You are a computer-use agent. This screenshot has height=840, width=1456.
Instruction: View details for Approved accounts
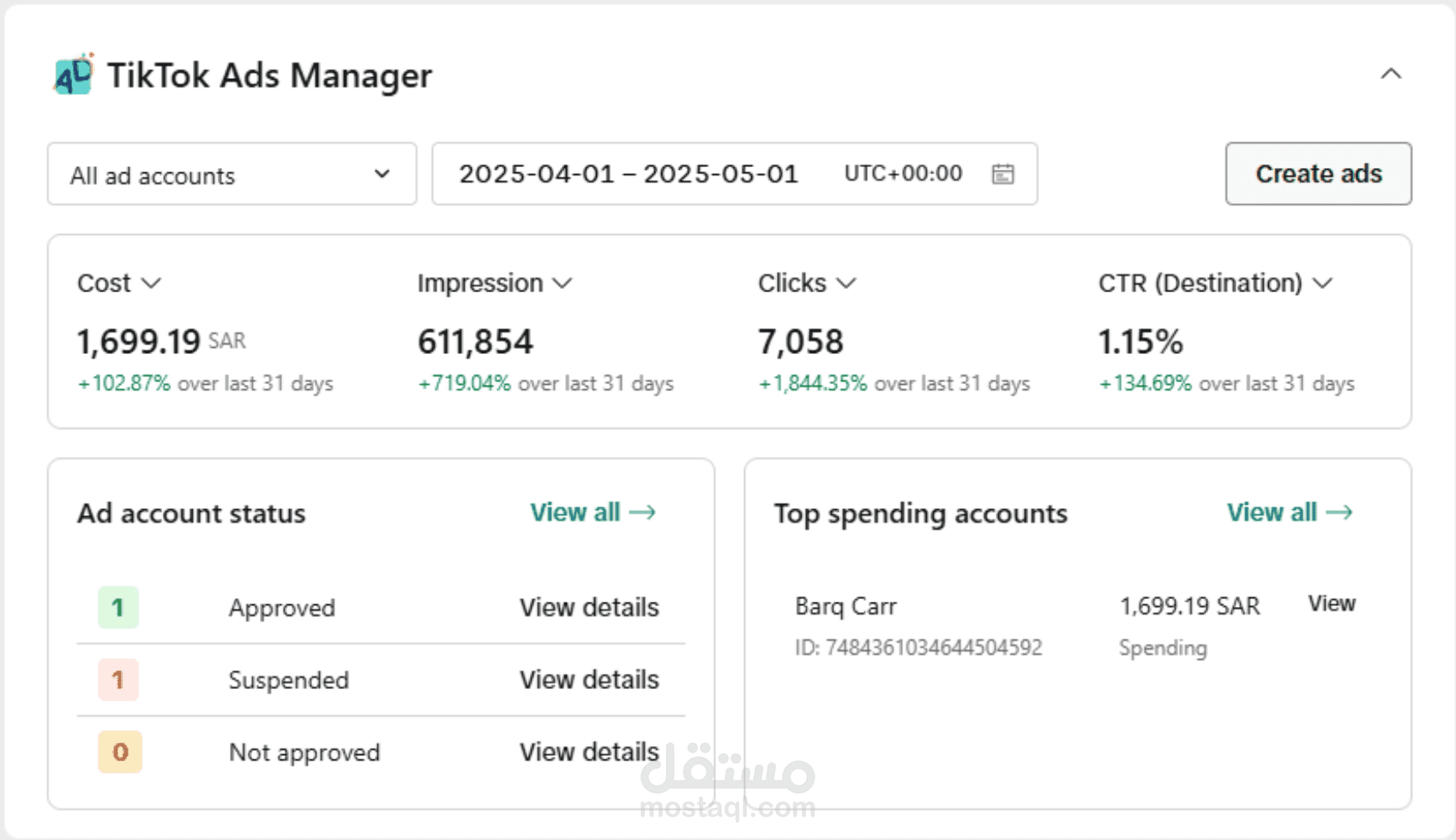pyautogui.click(x=589, y=608)
